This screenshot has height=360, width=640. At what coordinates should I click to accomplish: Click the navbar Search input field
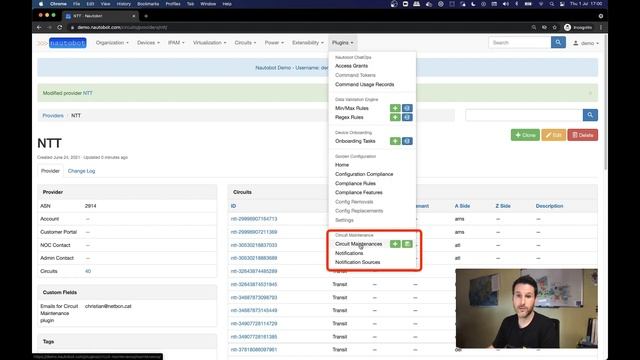click(x=520, y=42)
